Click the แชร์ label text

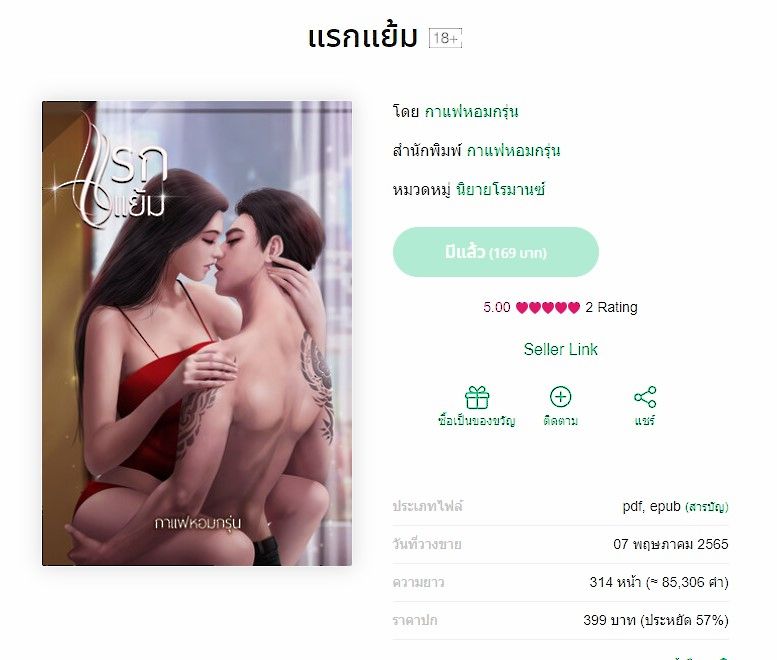tap(645, 421)
